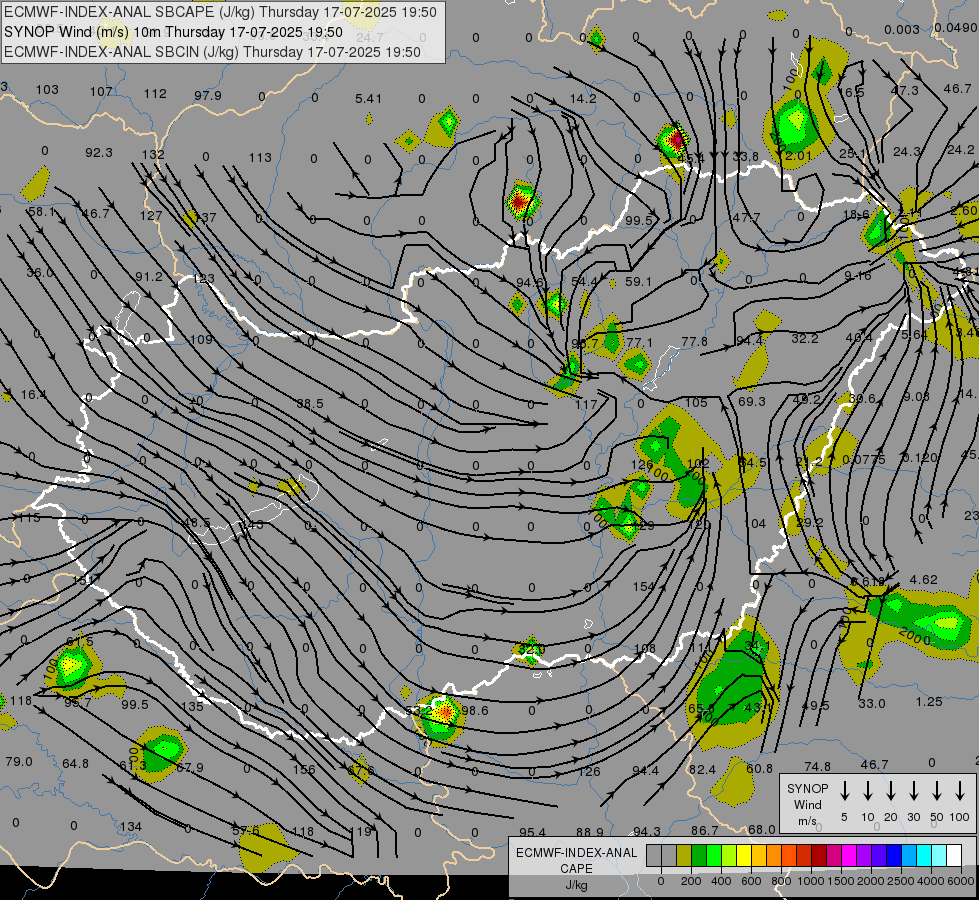
Task: Pick the white swatch ending the CAPE scale
Action: (953, 856)
